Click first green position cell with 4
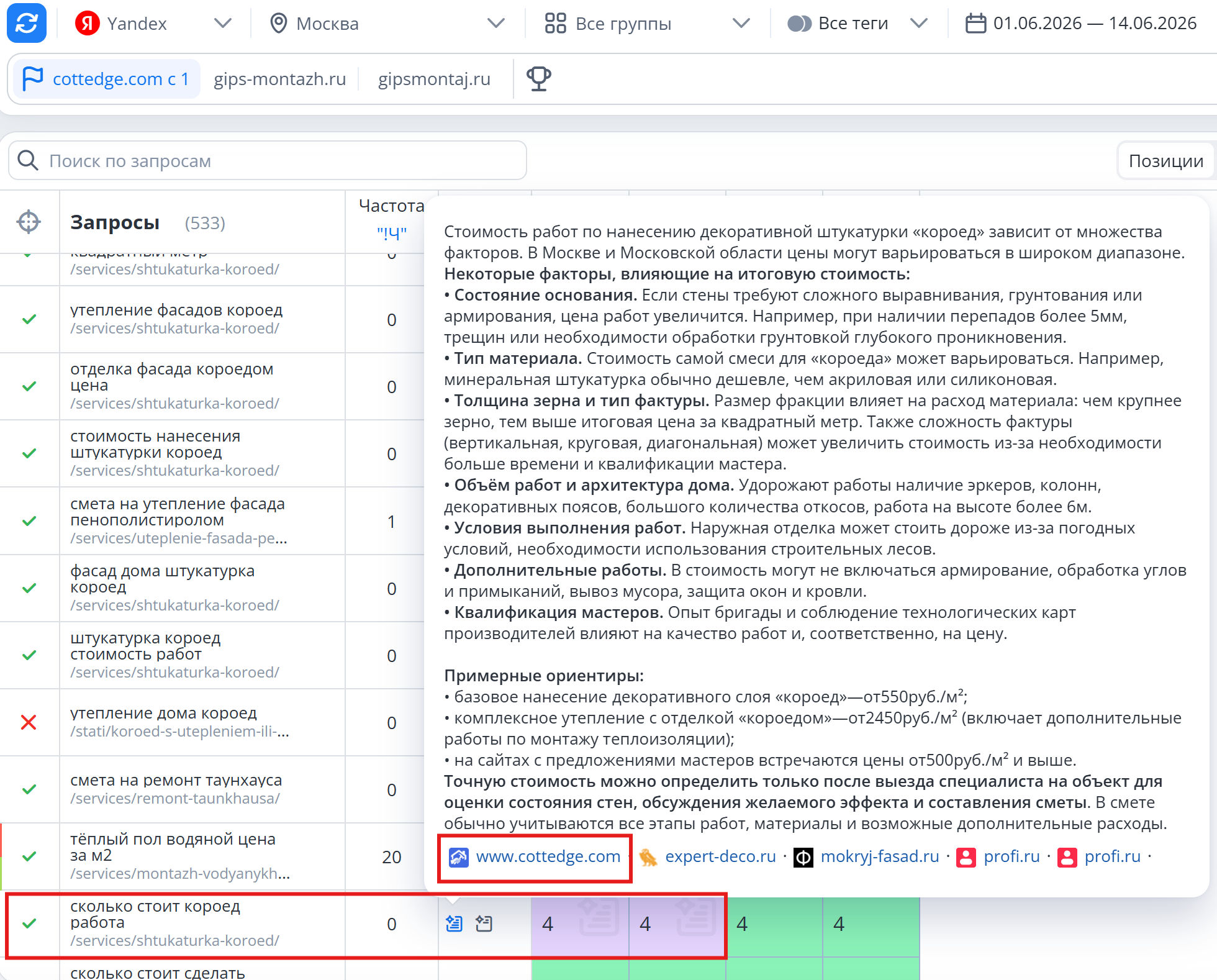 click(x=775, y=924)
